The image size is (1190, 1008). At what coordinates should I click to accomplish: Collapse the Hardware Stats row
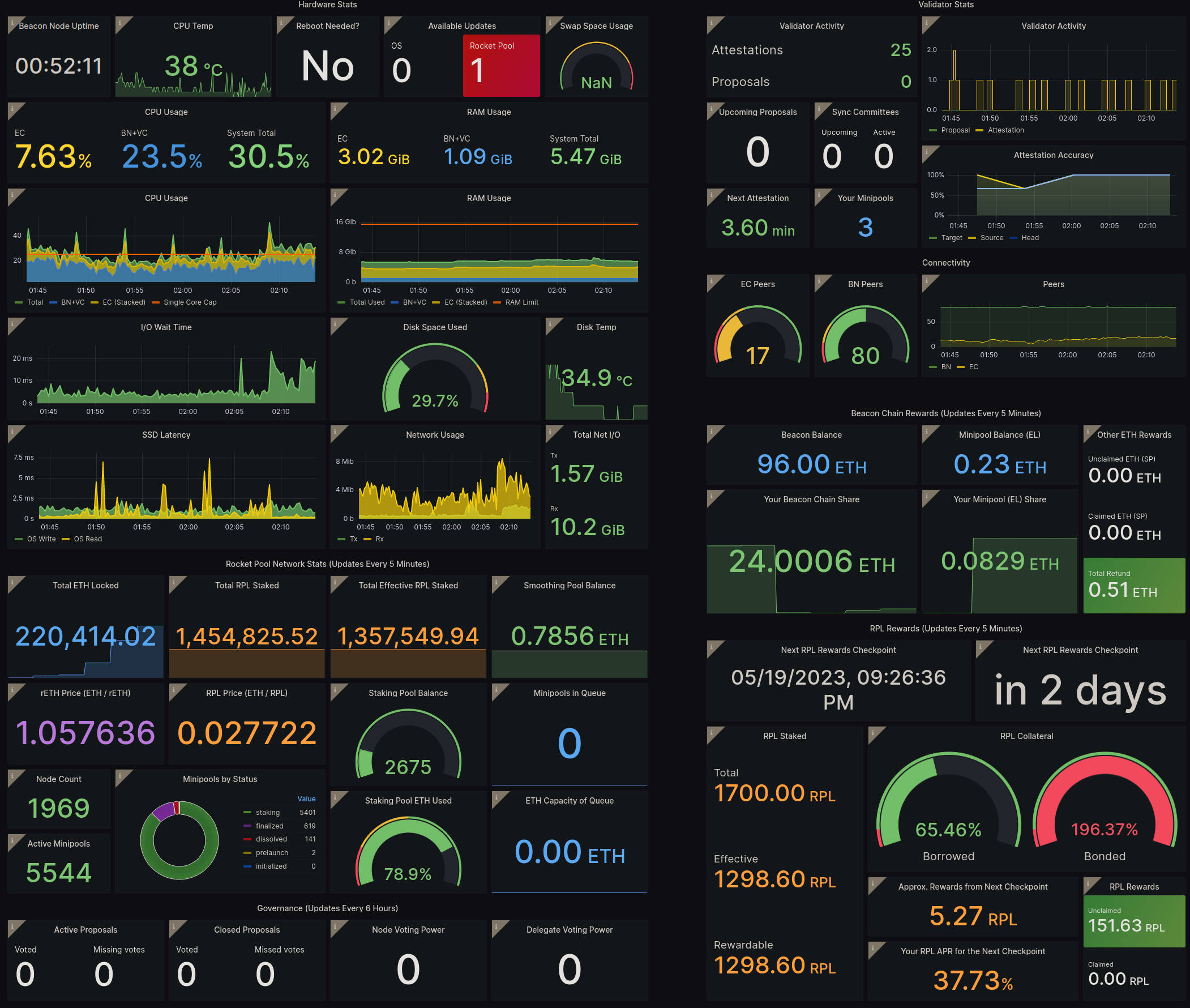tap(327, 5)
